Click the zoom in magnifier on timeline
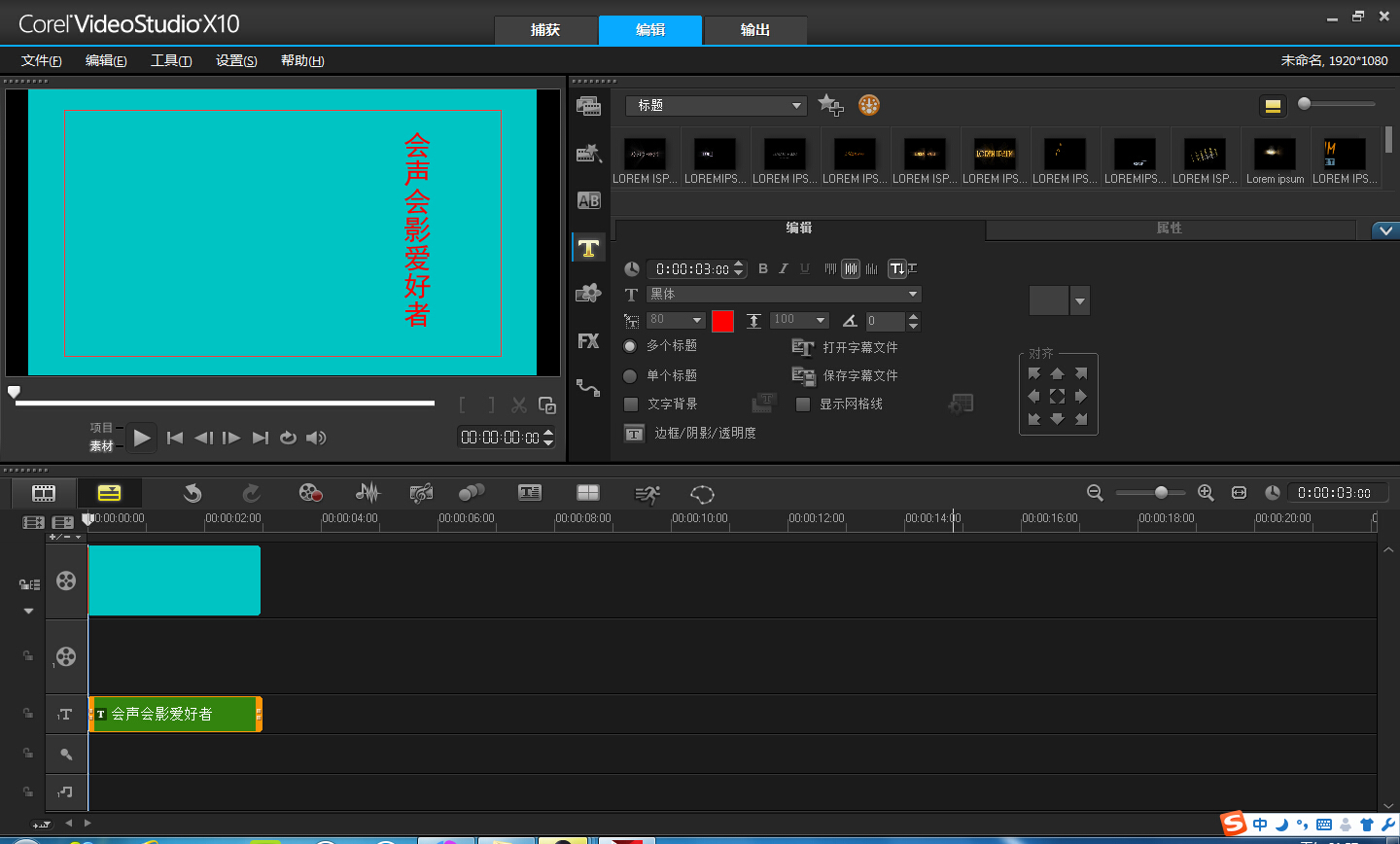This screenshot has width=1400, height=844. 1206,493
